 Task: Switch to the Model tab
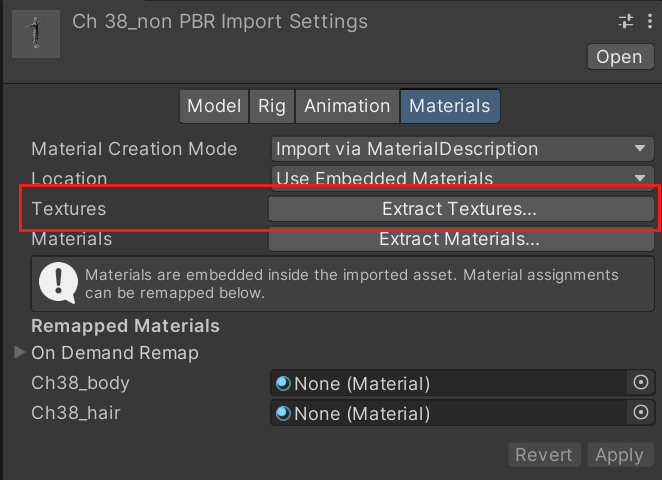coord(214,106)
